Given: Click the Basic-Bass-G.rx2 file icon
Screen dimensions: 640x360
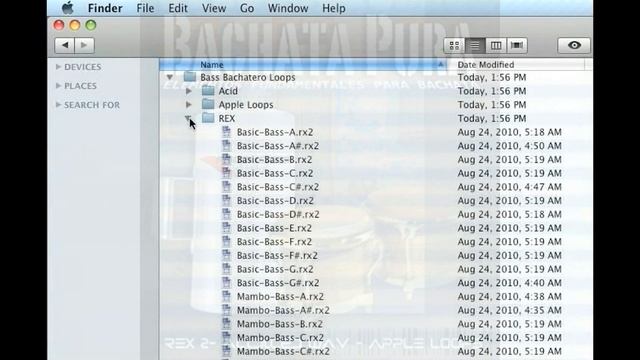Looking at the screenshot, I should (227, 269).
